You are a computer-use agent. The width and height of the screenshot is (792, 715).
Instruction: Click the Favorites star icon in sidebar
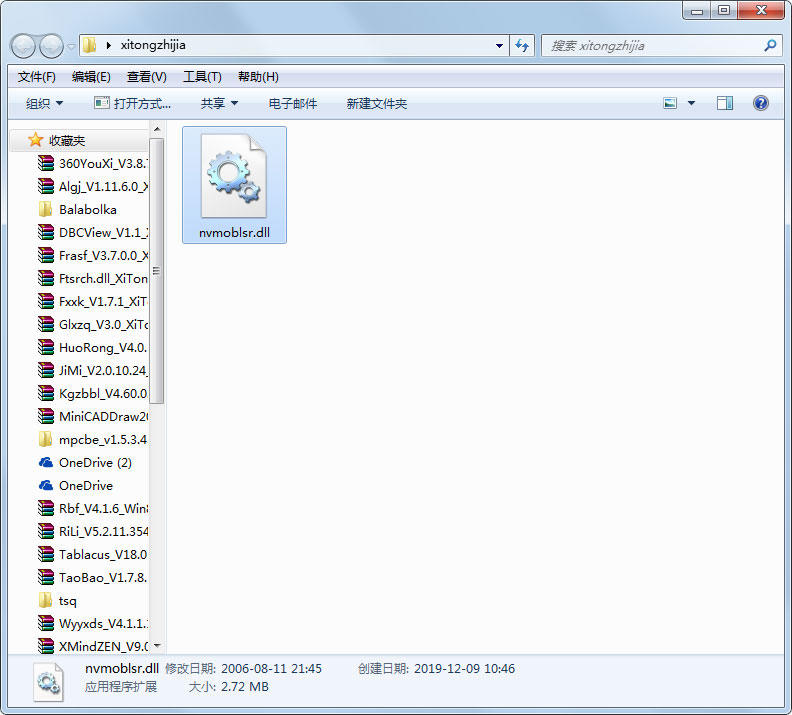coord(35,140)
